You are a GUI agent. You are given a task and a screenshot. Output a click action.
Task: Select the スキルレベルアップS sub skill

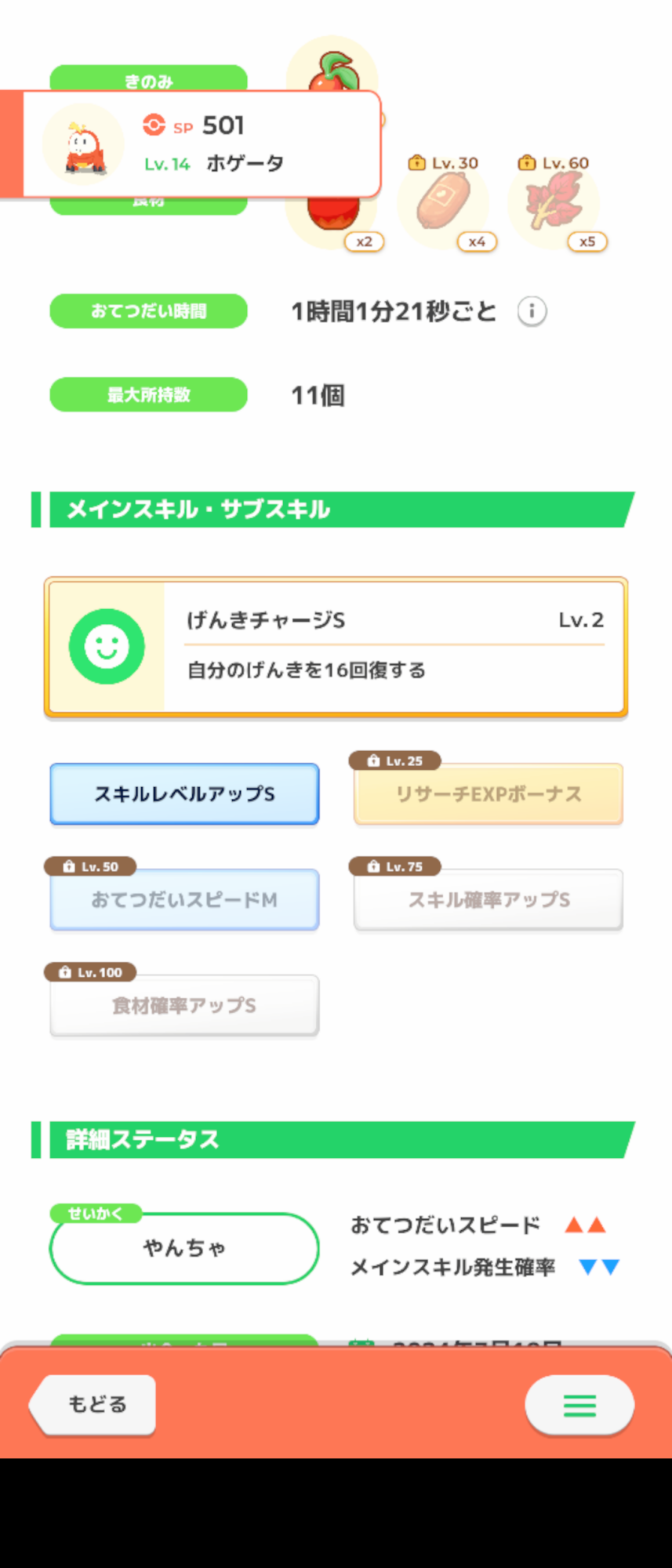click(x=184, y=793)
